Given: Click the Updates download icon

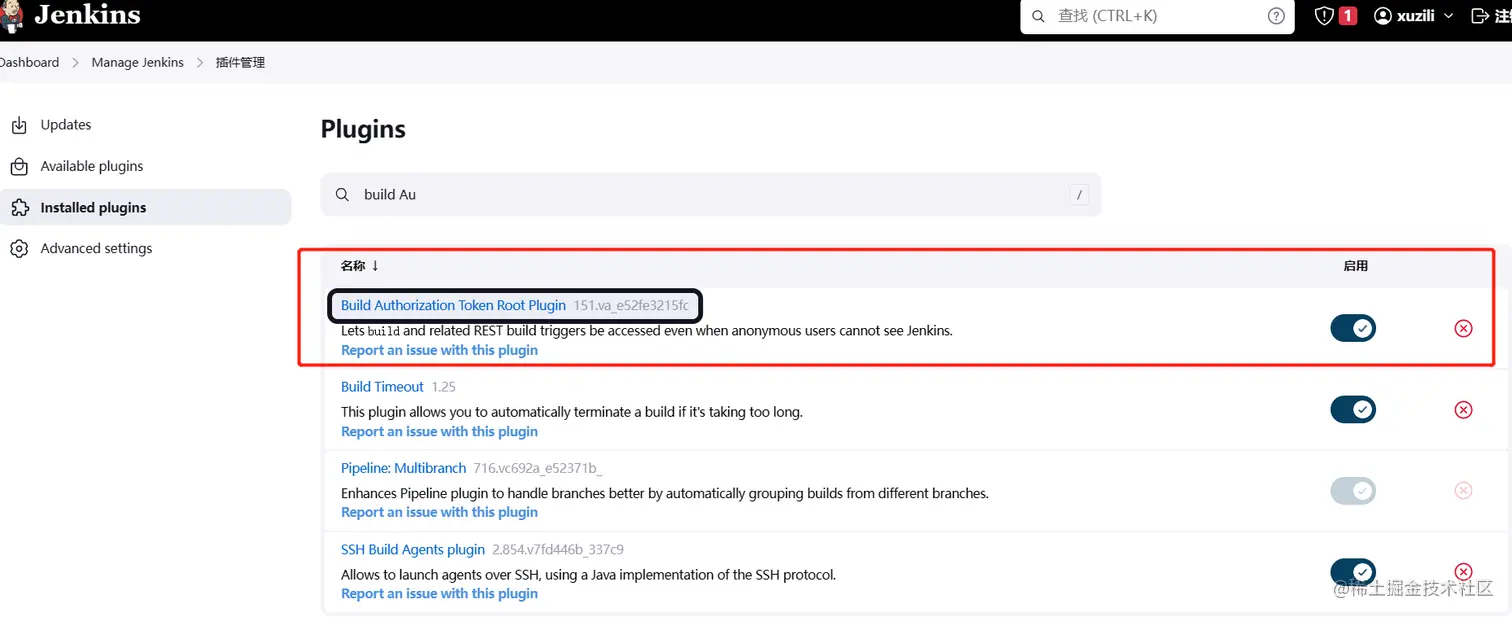Looking at the screenshot, I should [19, 125].
